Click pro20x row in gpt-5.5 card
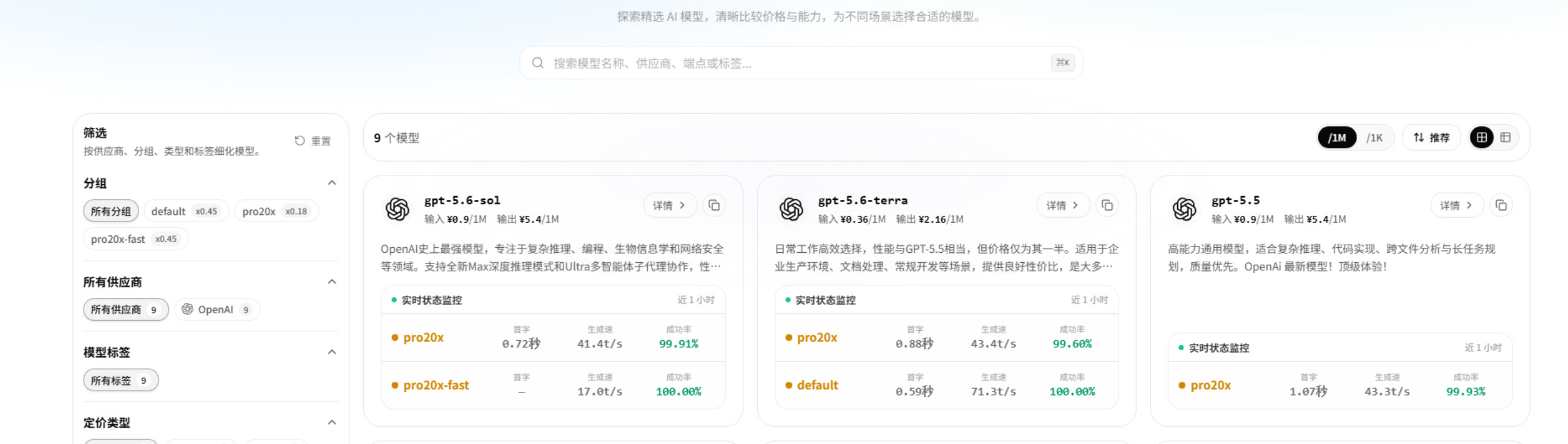Viewport: 1568px width, 444px height. [x=1340, y=385]
